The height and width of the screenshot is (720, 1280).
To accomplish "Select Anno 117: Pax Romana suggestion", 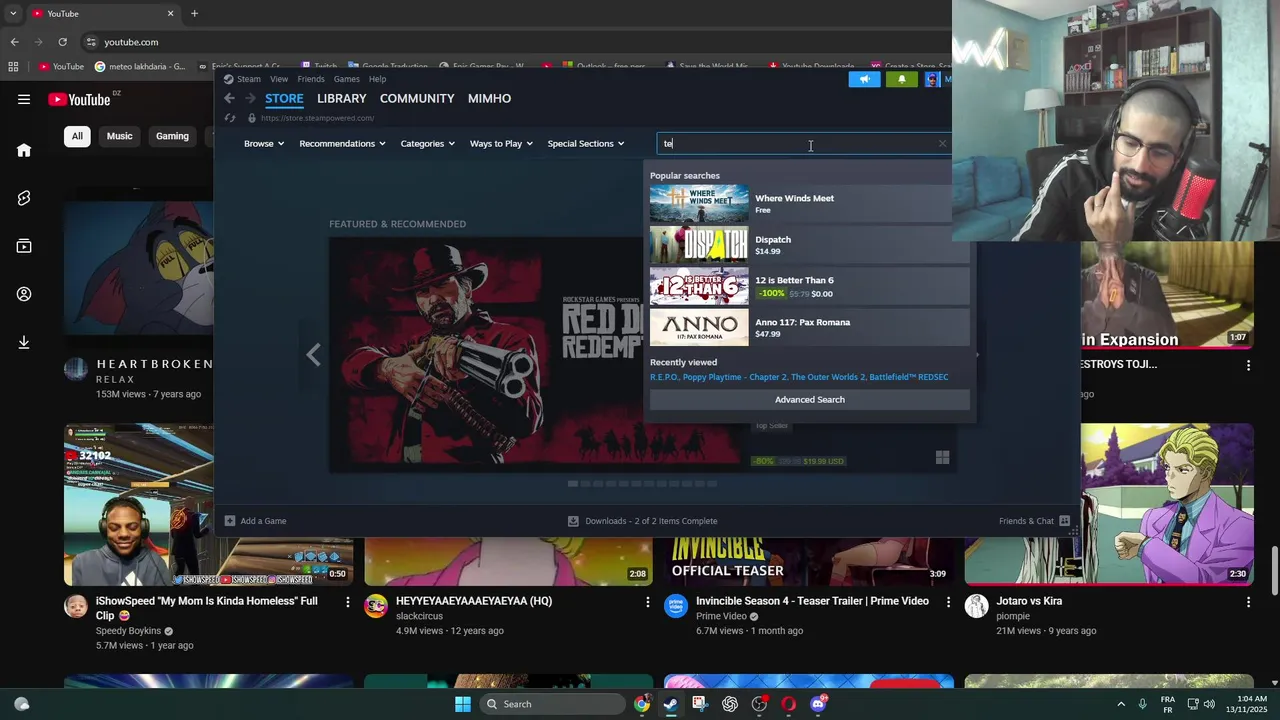I will (809, 328).
